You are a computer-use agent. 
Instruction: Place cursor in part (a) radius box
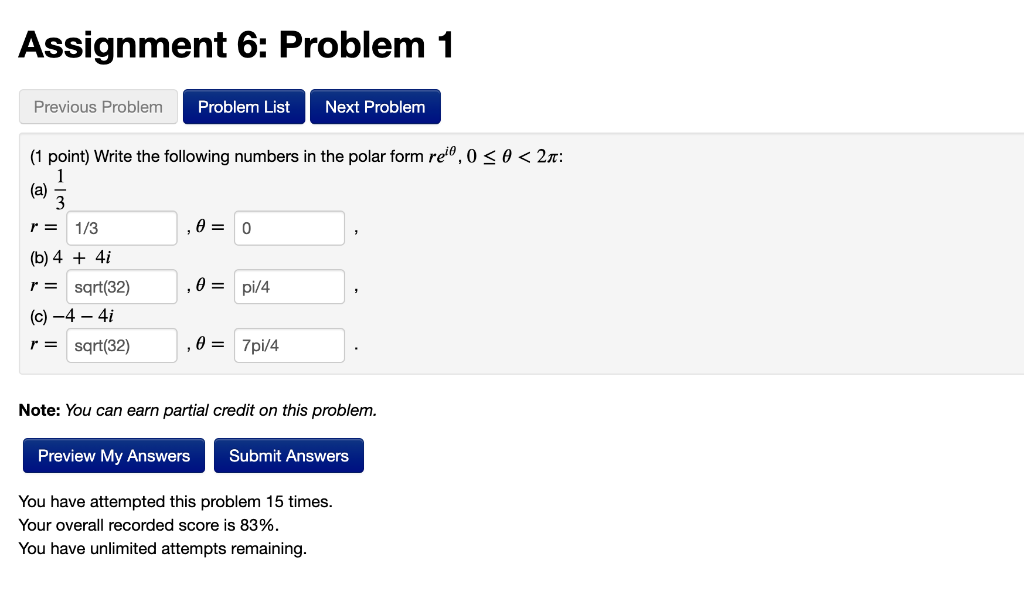[121, 227]
